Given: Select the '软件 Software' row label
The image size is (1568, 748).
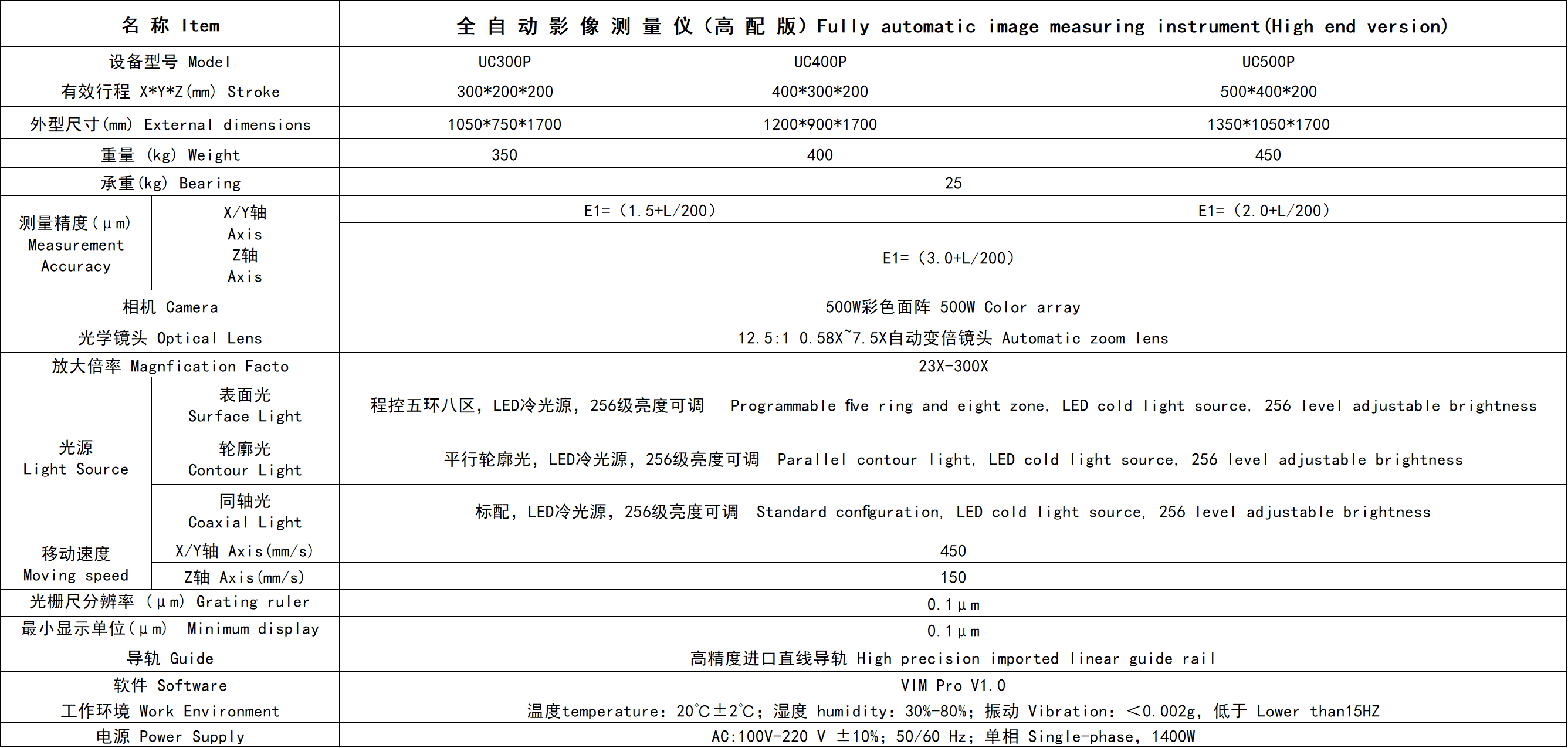Looking at the screenshot, I should pos(171,685).
